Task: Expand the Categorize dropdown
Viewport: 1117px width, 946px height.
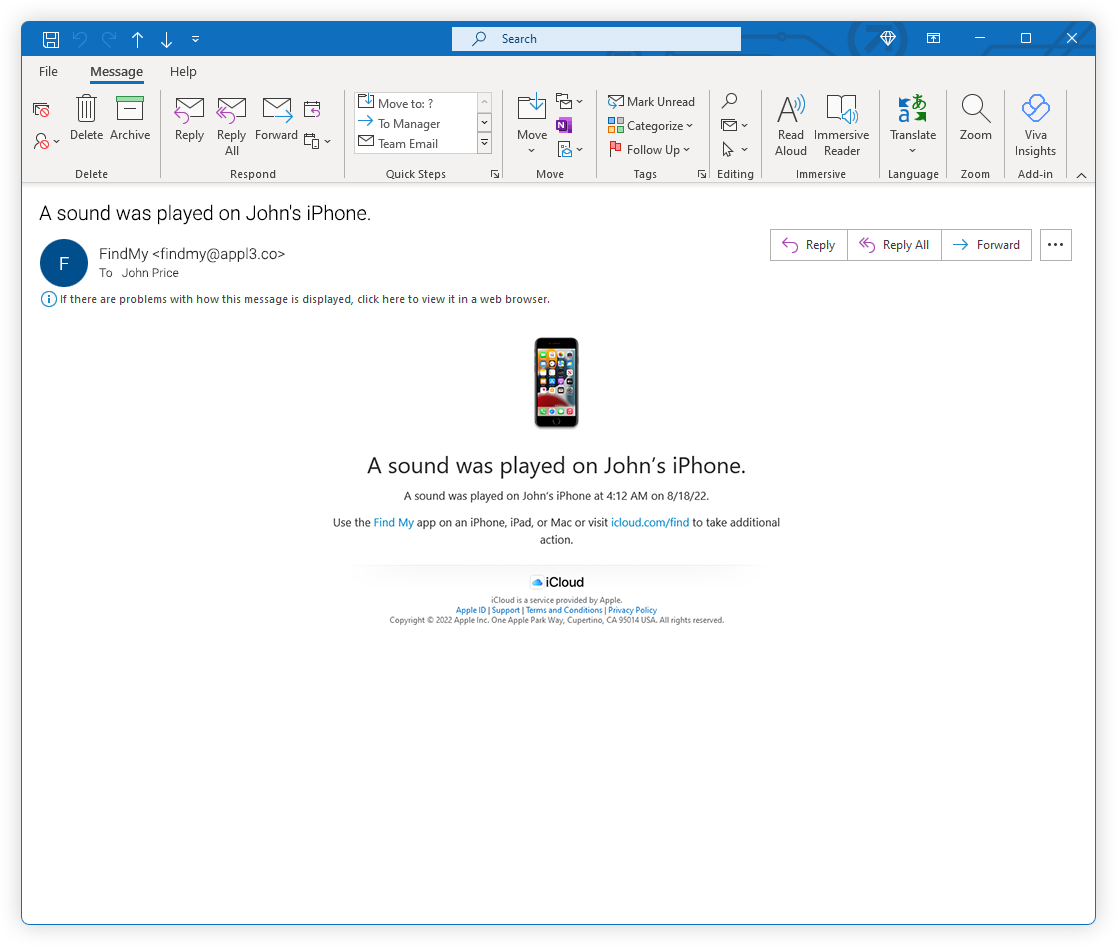Action: coord(651,126)
